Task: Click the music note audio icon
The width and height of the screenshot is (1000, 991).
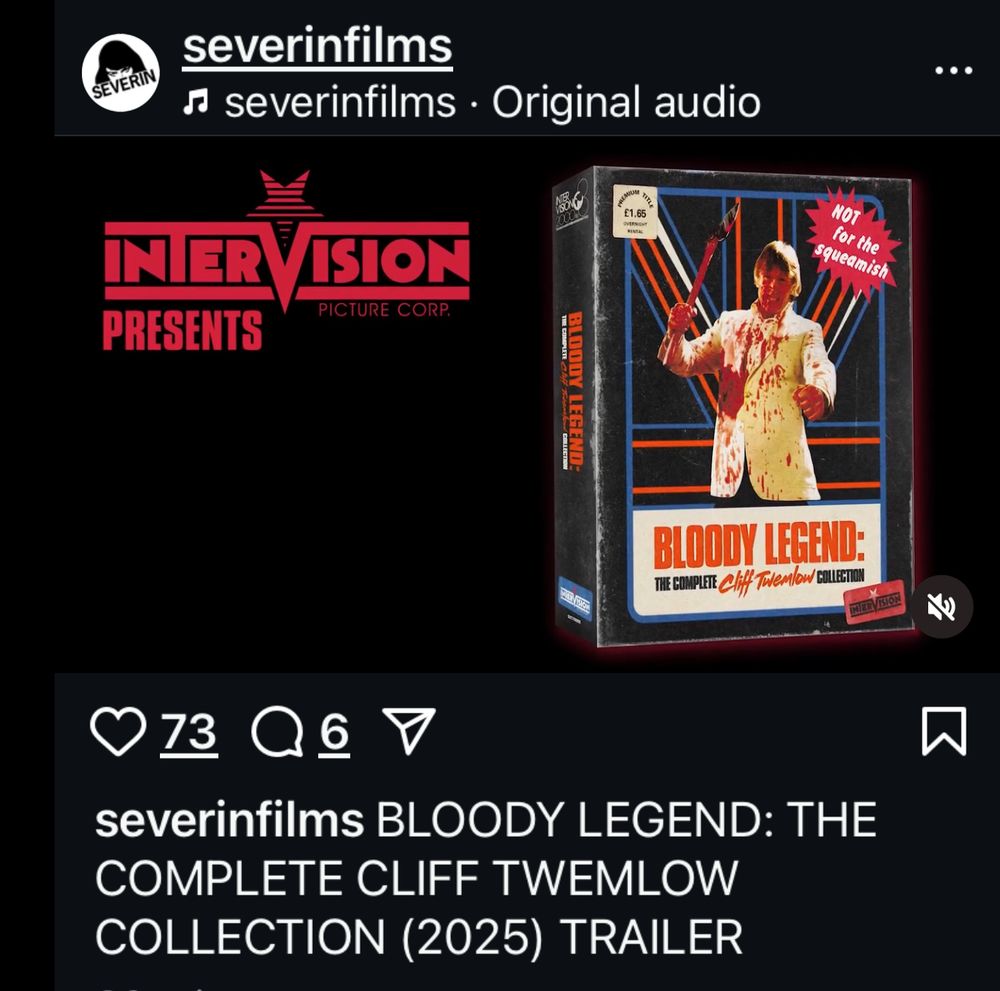Action: point(195,102)
